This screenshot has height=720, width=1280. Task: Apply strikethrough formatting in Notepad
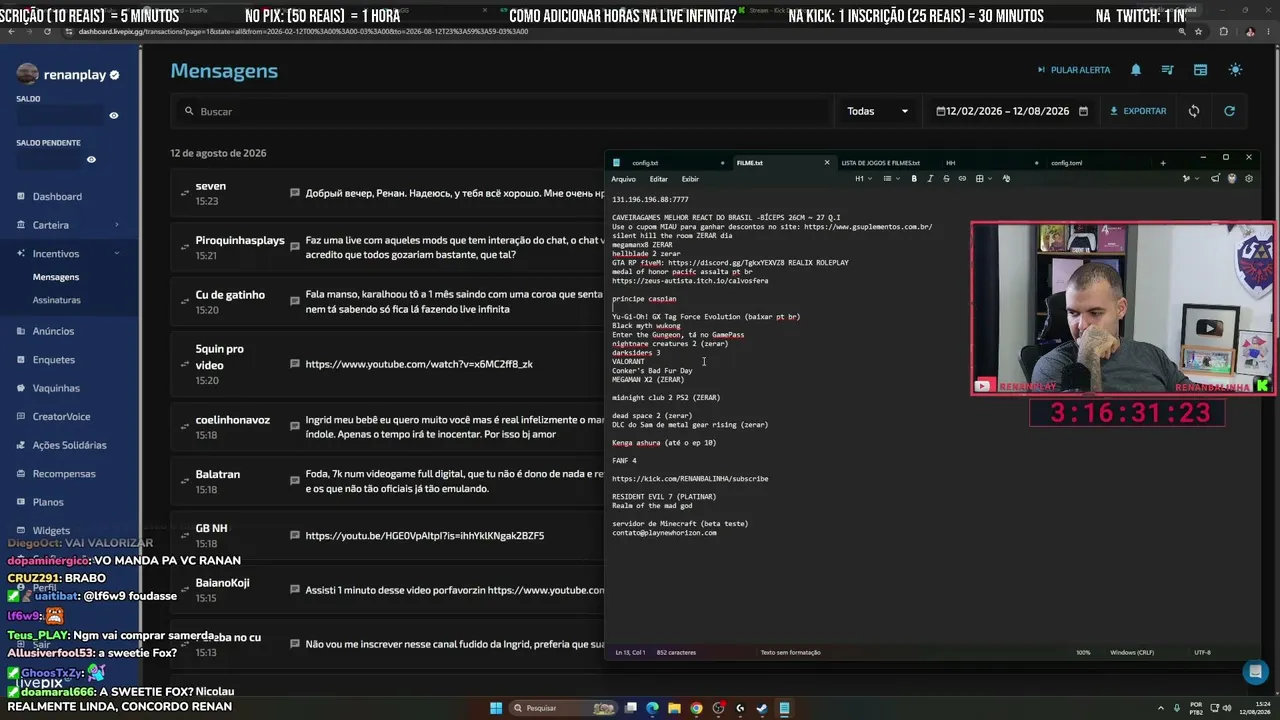[946, 179]
